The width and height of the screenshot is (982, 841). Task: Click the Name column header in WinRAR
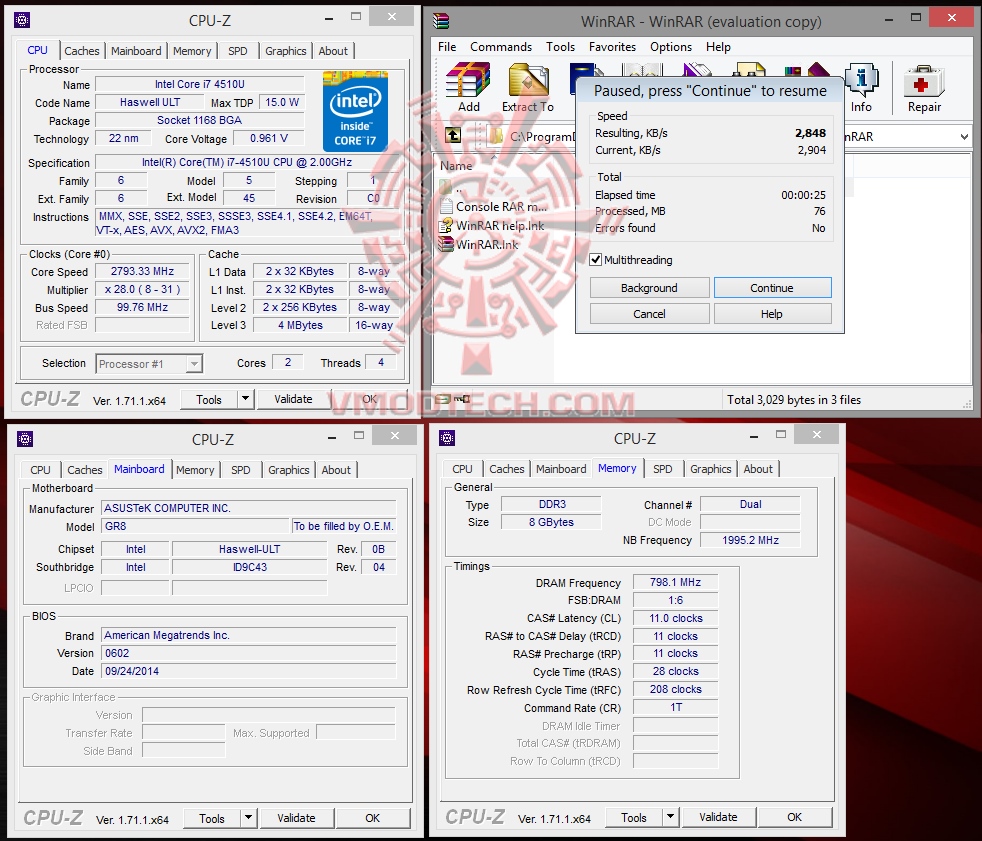pos(456,166)
